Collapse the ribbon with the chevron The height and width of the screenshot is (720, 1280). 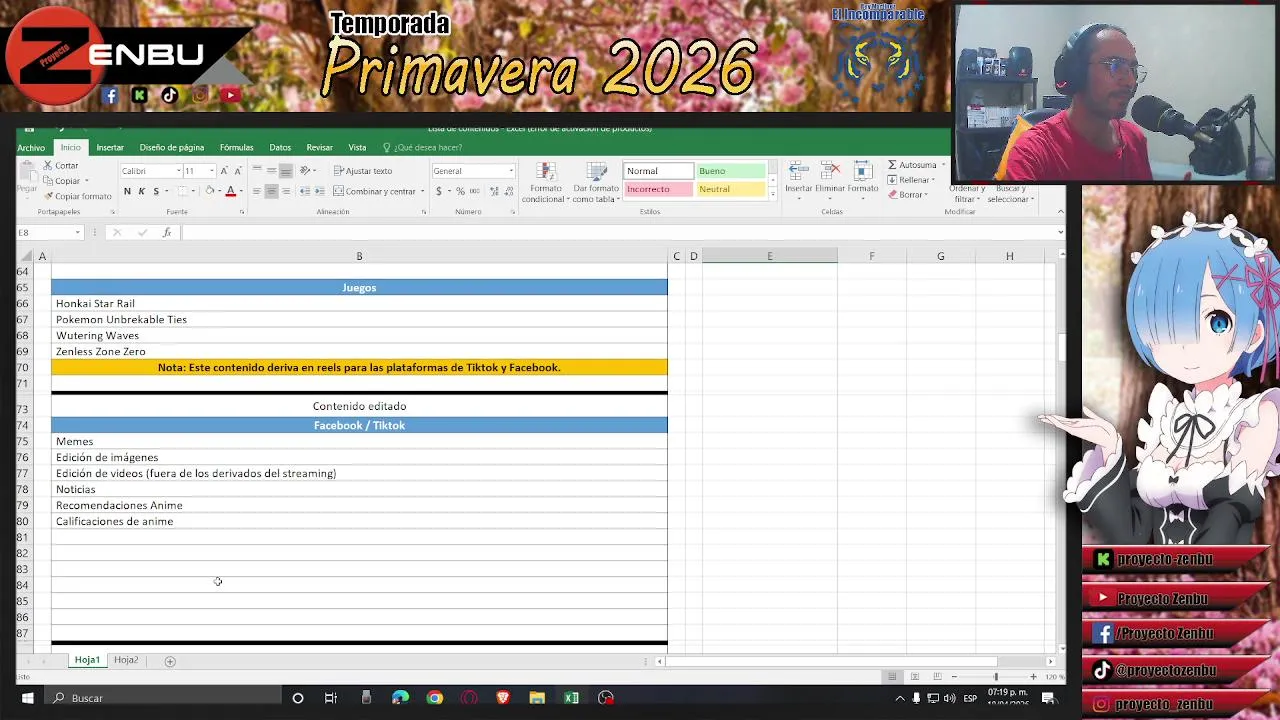[1060, 212]
